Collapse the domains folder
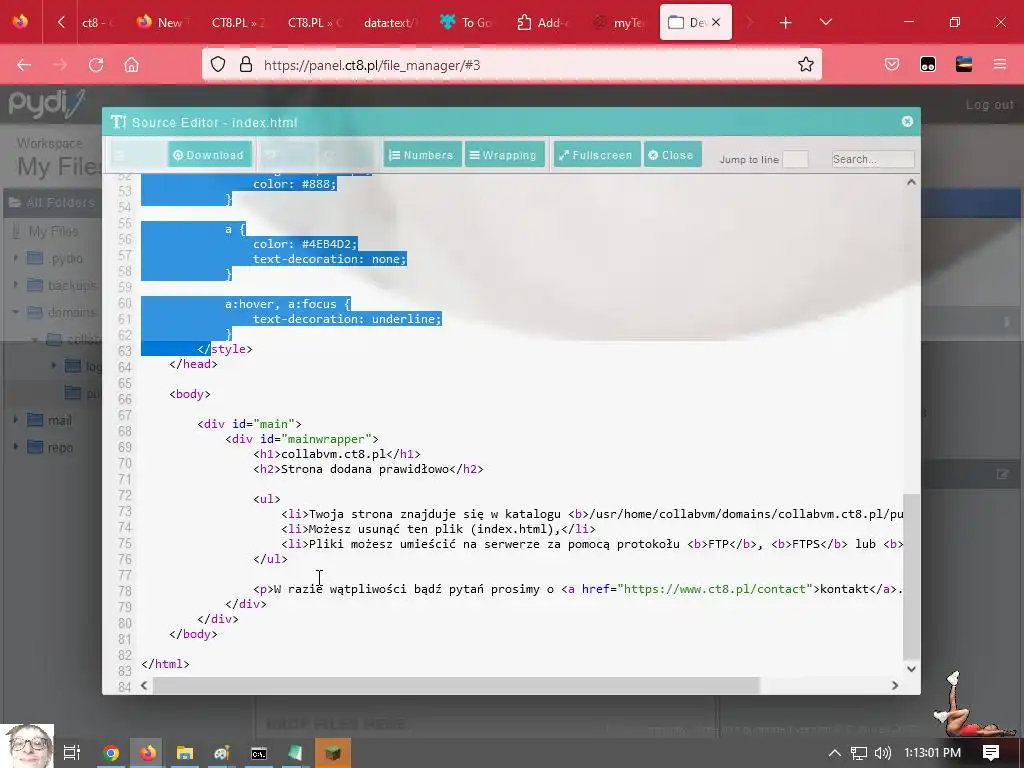Image resolution: width=1024 pixels, height=768 pixels. click(16, 312)
